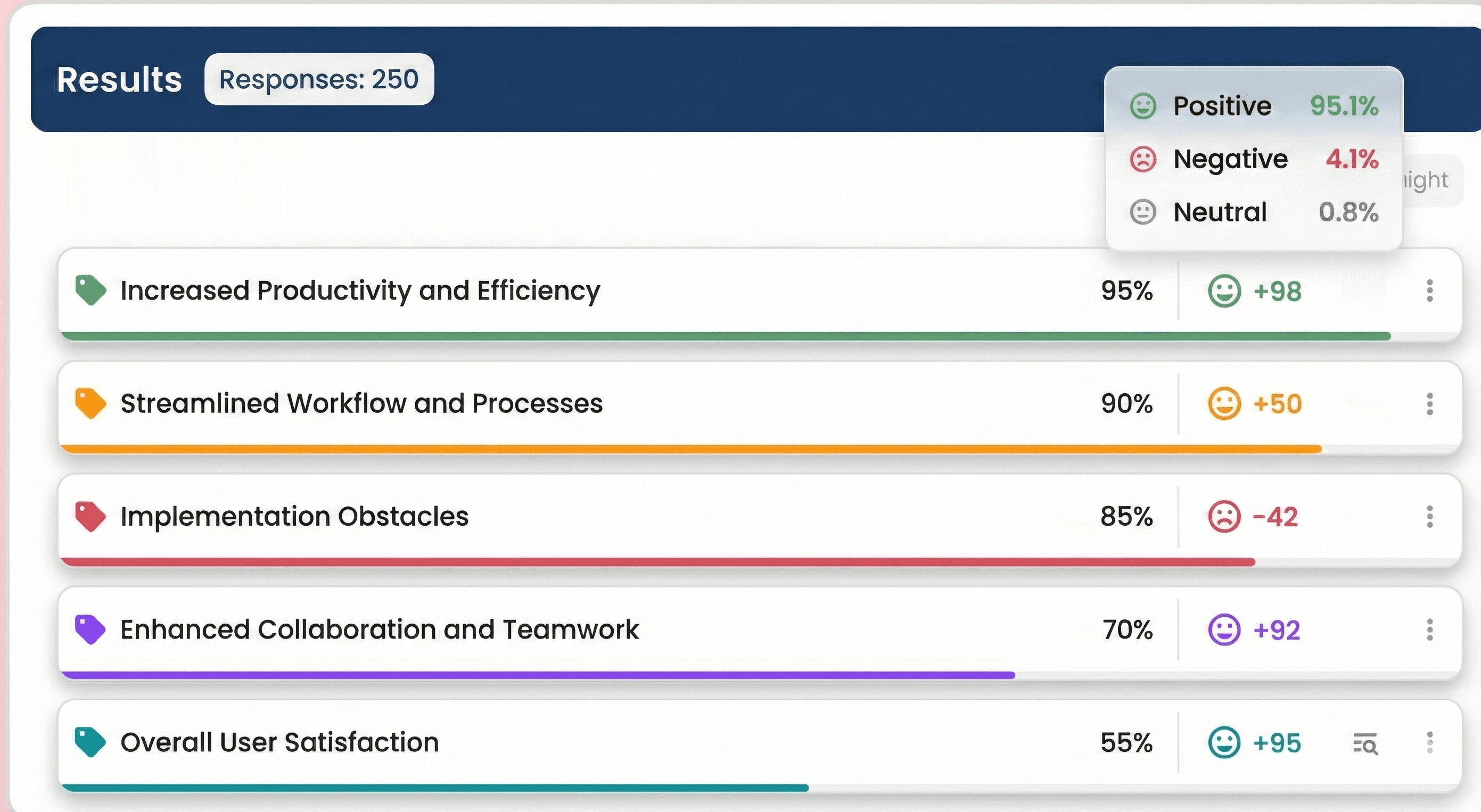
Task: Select the purple tag beside Enhanced Collaboration
Action: (91, 628)
